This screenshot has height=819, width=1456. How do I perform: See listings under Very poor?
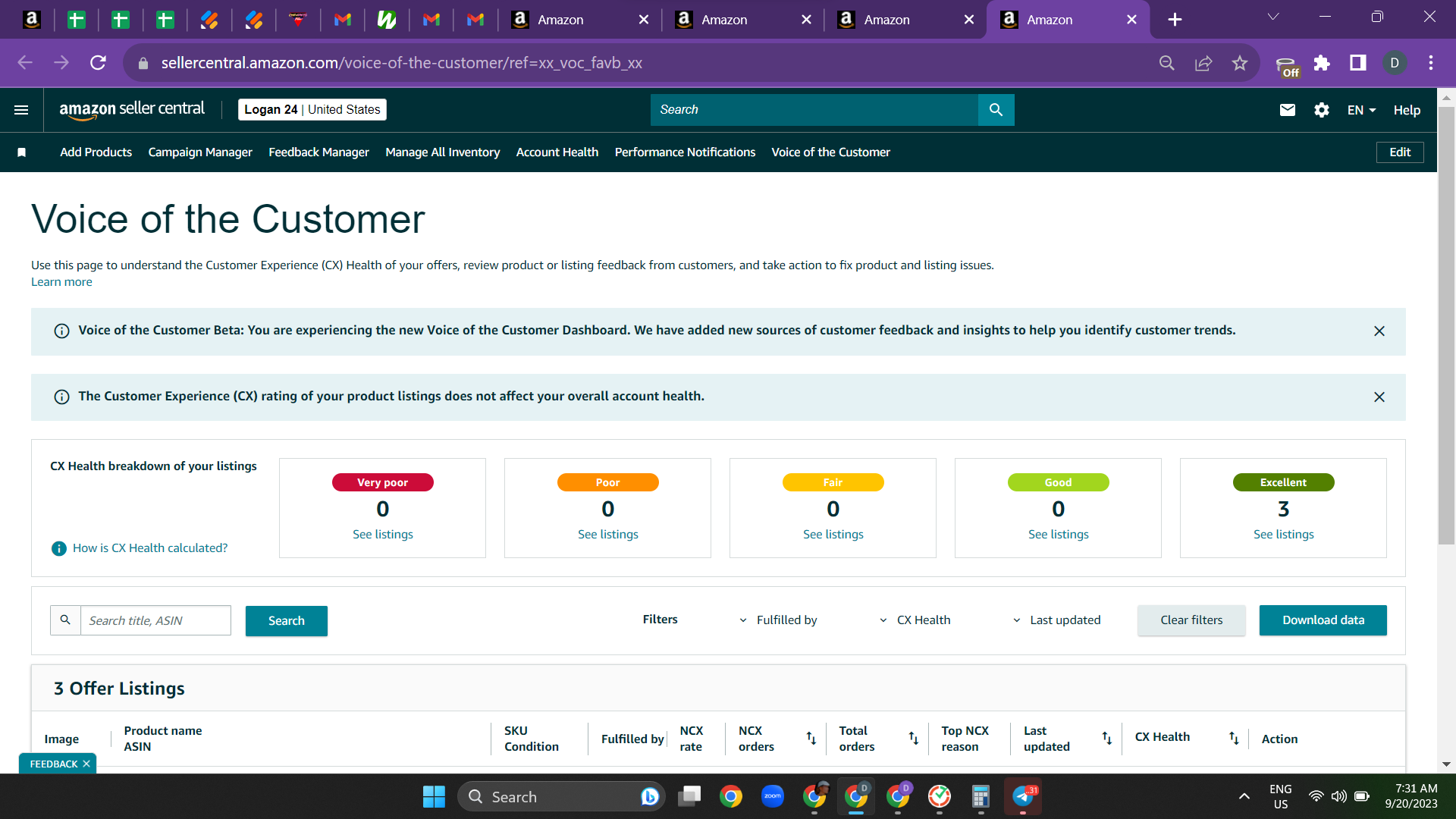tap(383, 535)
